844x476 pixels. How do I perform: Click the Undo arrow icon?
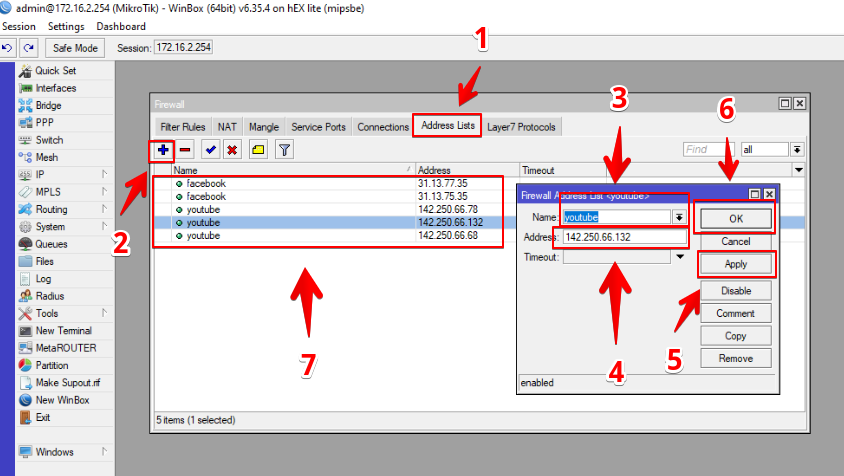(8, 48)
